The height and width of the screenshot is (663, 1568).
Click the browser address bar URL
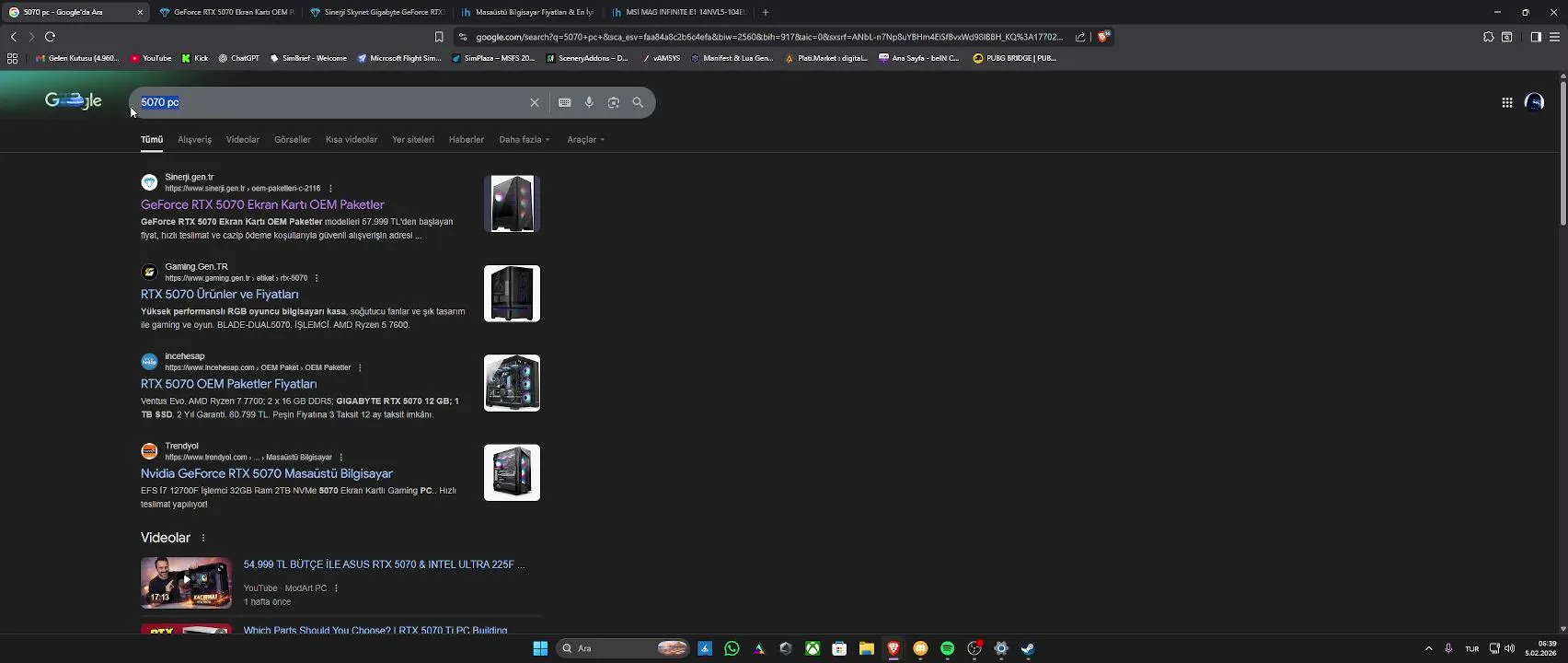coord(768,37)
